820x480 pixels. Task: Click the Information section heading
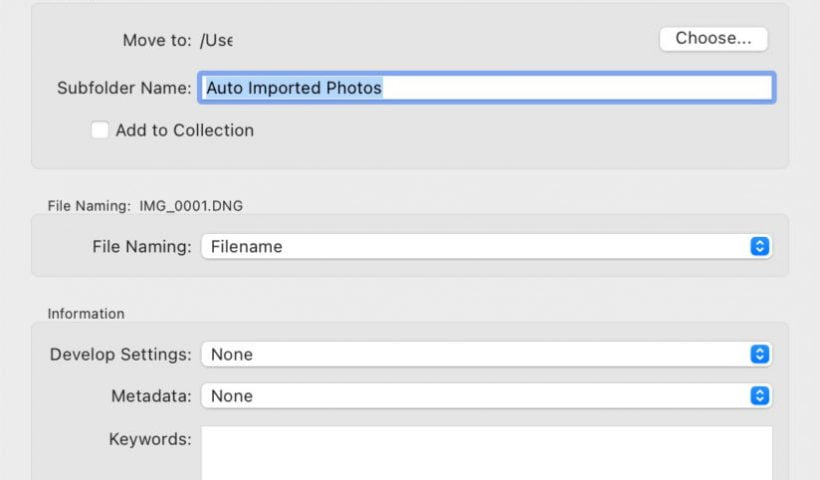[86, 313]
